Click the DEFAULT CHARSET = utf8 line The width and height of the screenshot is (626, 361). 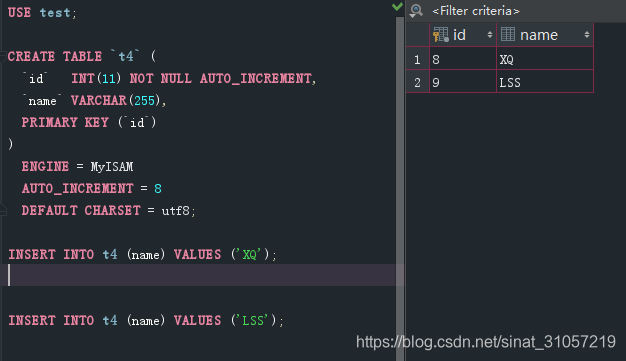(x=109, y=210)
